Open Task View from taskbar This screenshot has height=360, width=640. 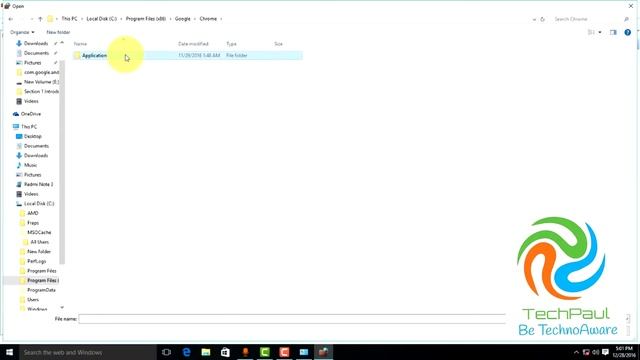(166, 352)
